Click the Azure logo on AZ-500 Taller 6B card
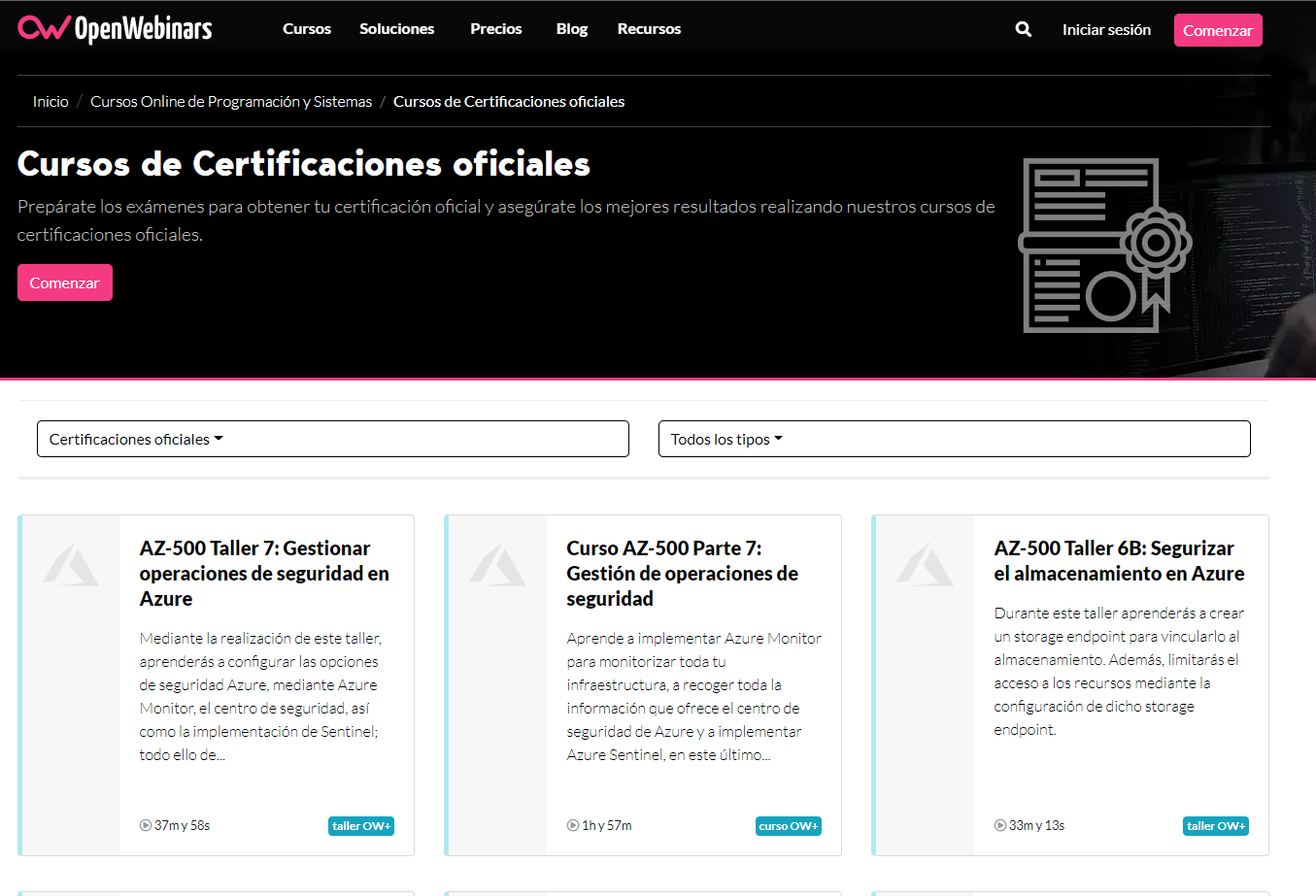Image resolution: width=1316 pixels, height=896 pixels. pos(926,565)
